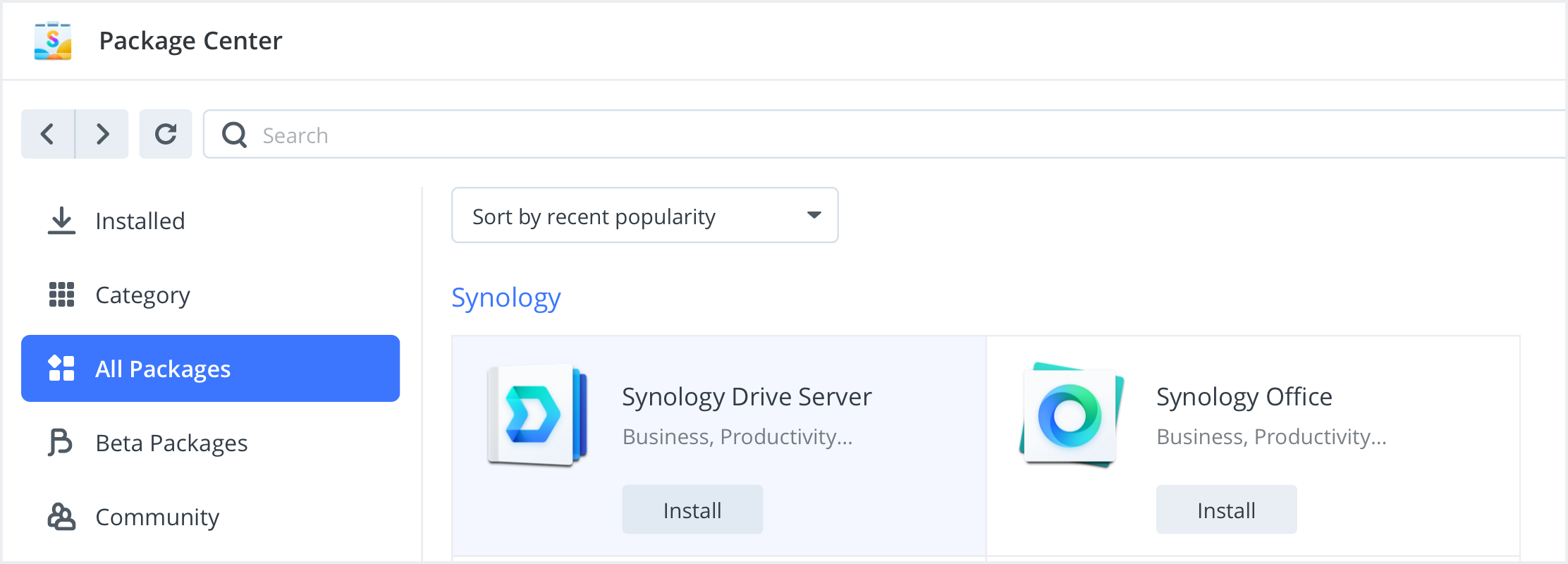Click the magnifier search icon

click(234, 135)
